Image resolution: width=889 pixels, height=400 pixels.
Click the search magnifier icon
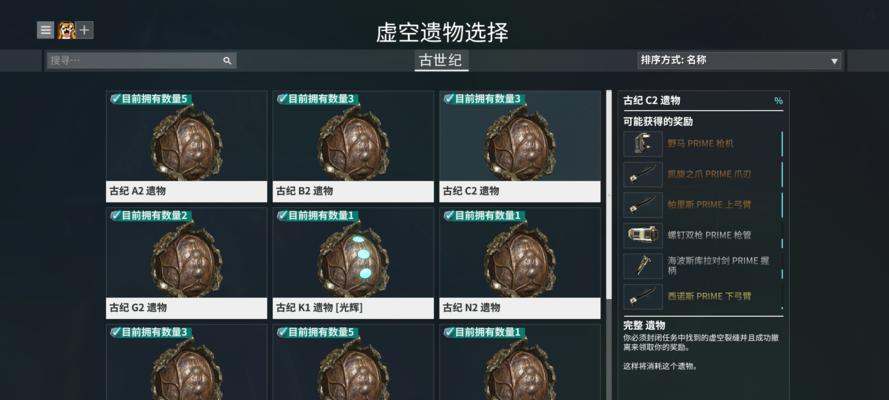click(227, 61)
